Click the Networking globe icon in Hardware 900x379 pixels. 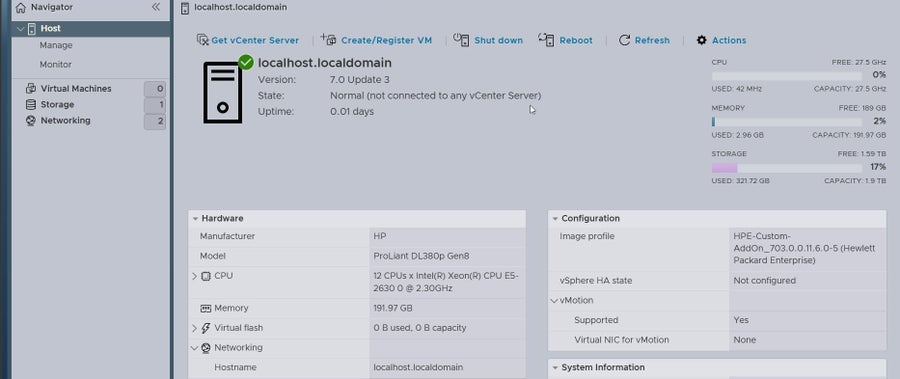pos(206,348)
